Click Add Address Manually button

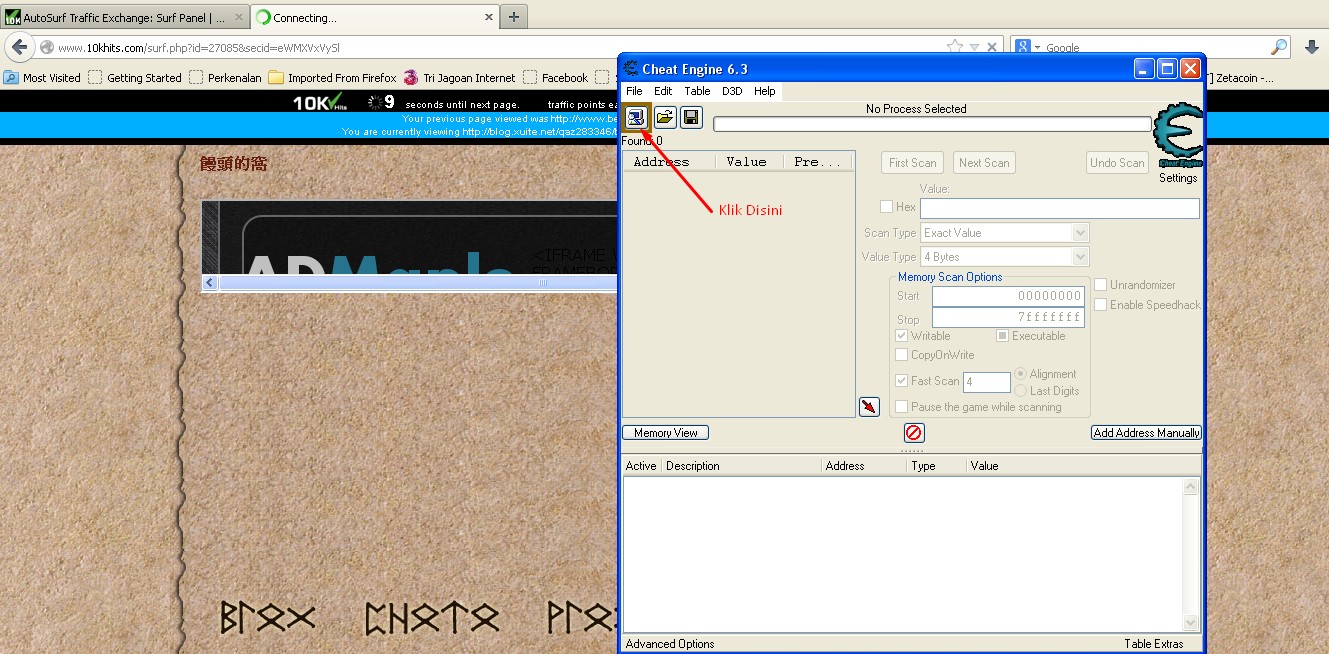(1146, 433)
